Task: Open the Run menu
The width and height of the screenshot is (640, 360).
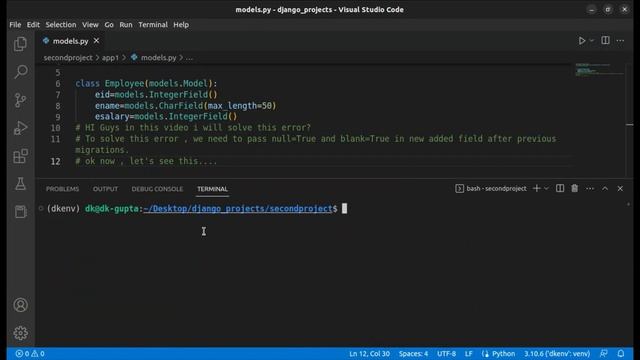Action: [126, 24]
